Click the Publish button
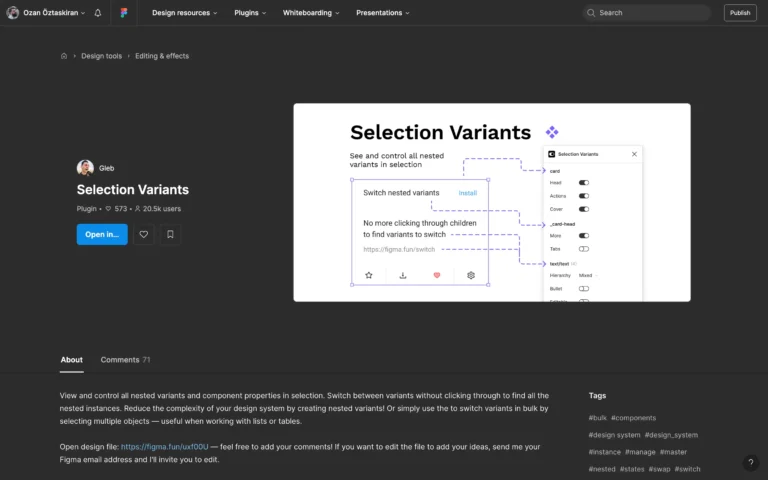 [740, 13]
